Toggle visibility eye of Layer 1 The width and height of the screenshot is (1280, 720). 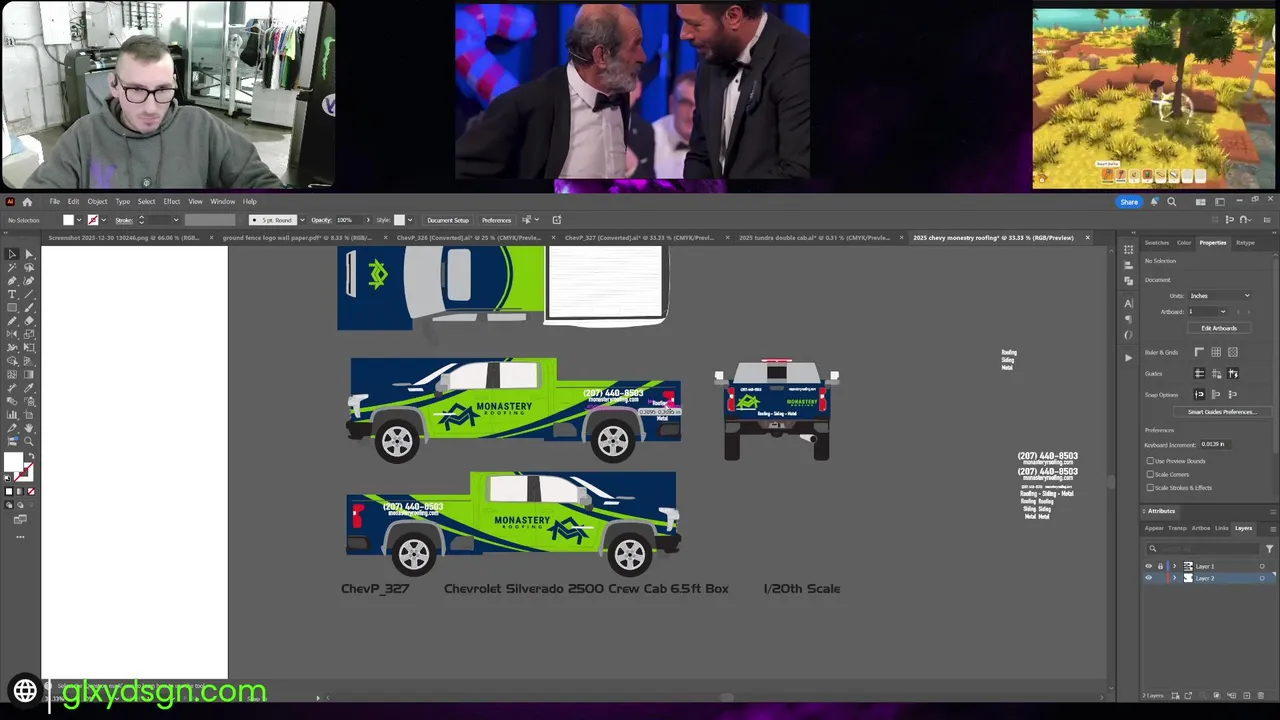(x=1148, y=567)
